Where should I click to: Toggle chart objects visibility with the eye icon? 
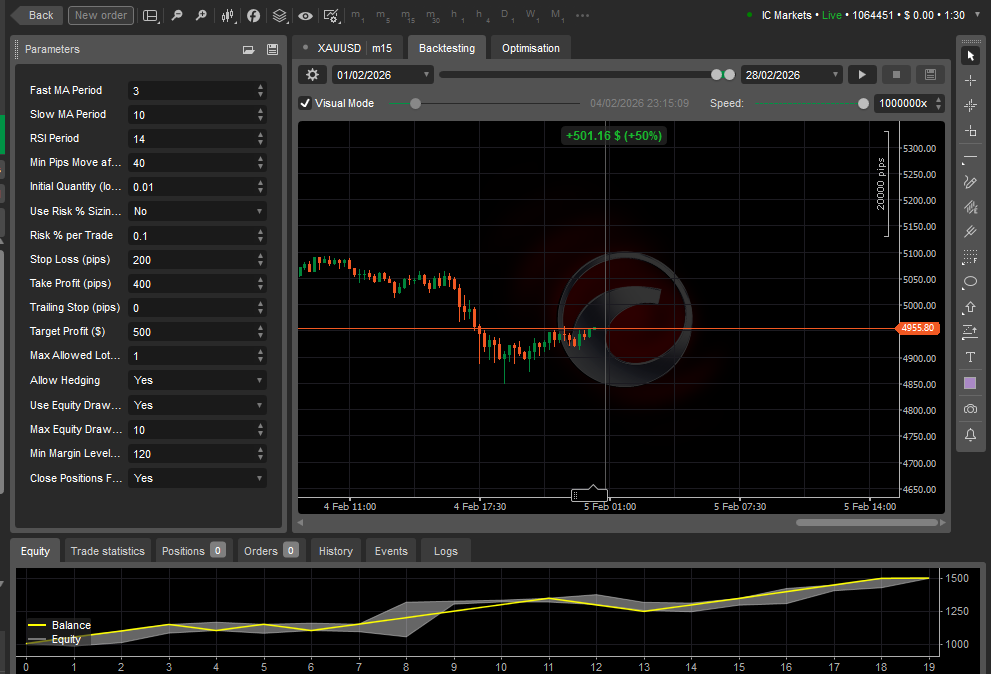306,15
